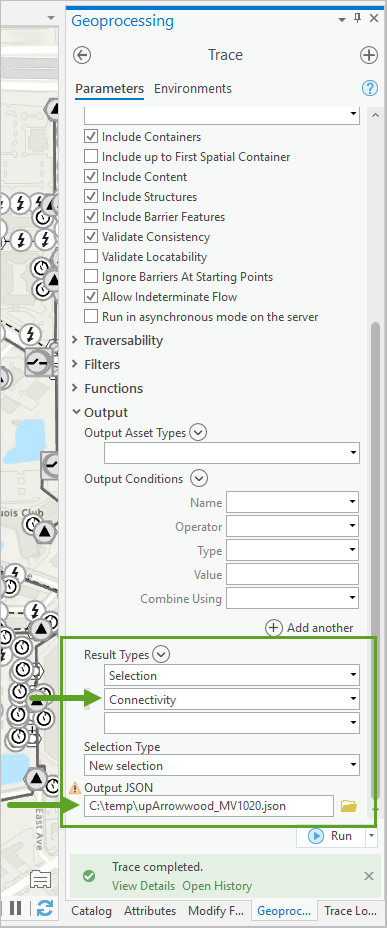Browse for the Output JSON file with the folder icon
Viewport: 387px width, 928px height.
[349, 805]
